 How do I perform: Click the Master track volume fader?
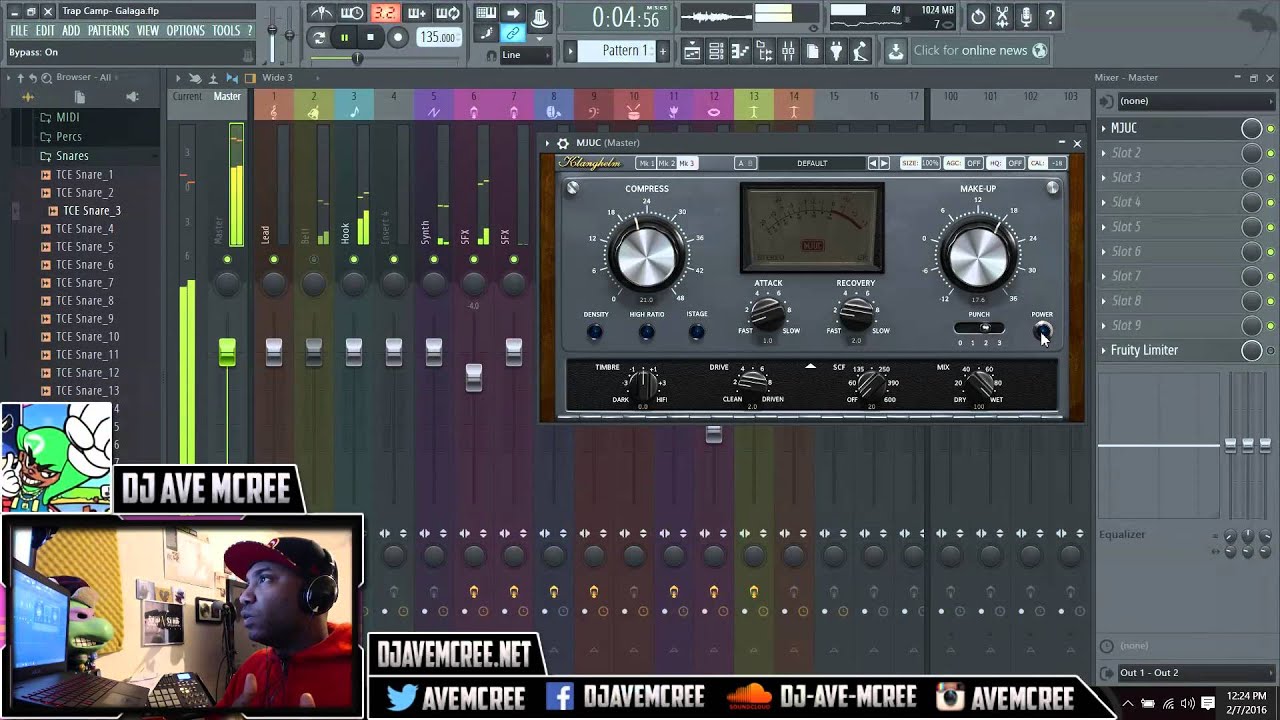pos(227,352)
